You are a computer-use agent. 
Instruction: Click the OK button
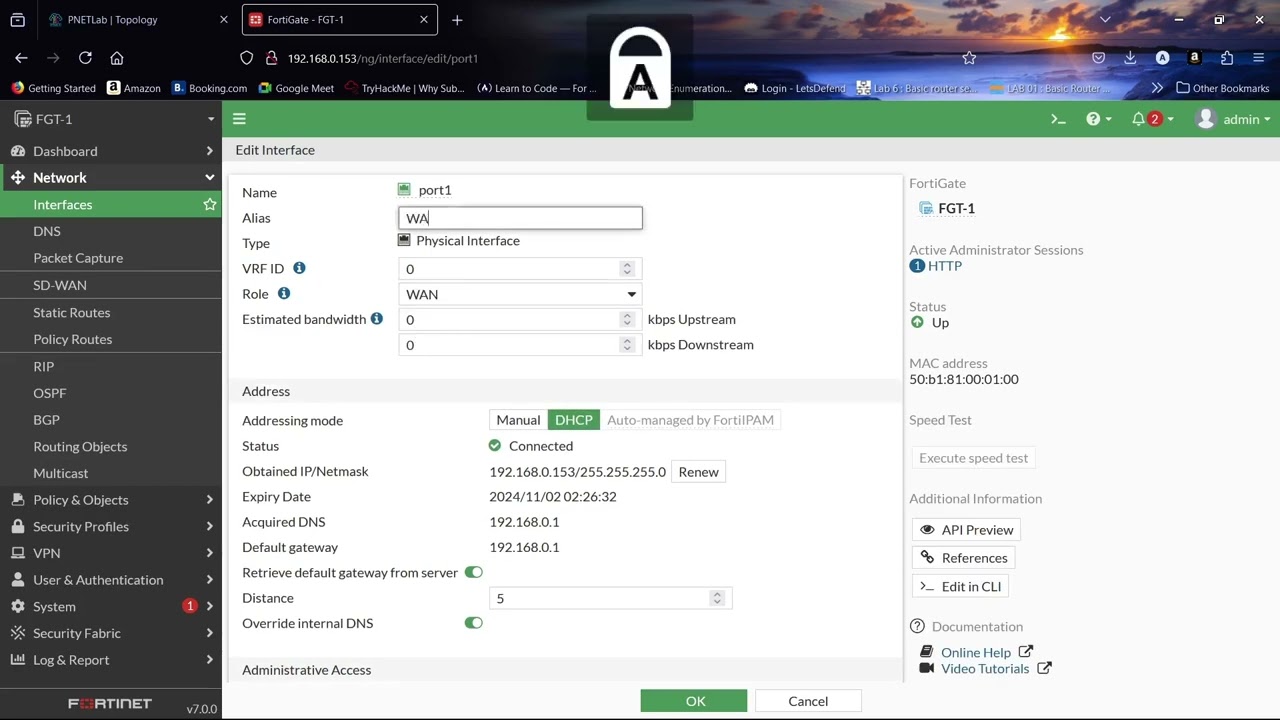coord(694,701)
